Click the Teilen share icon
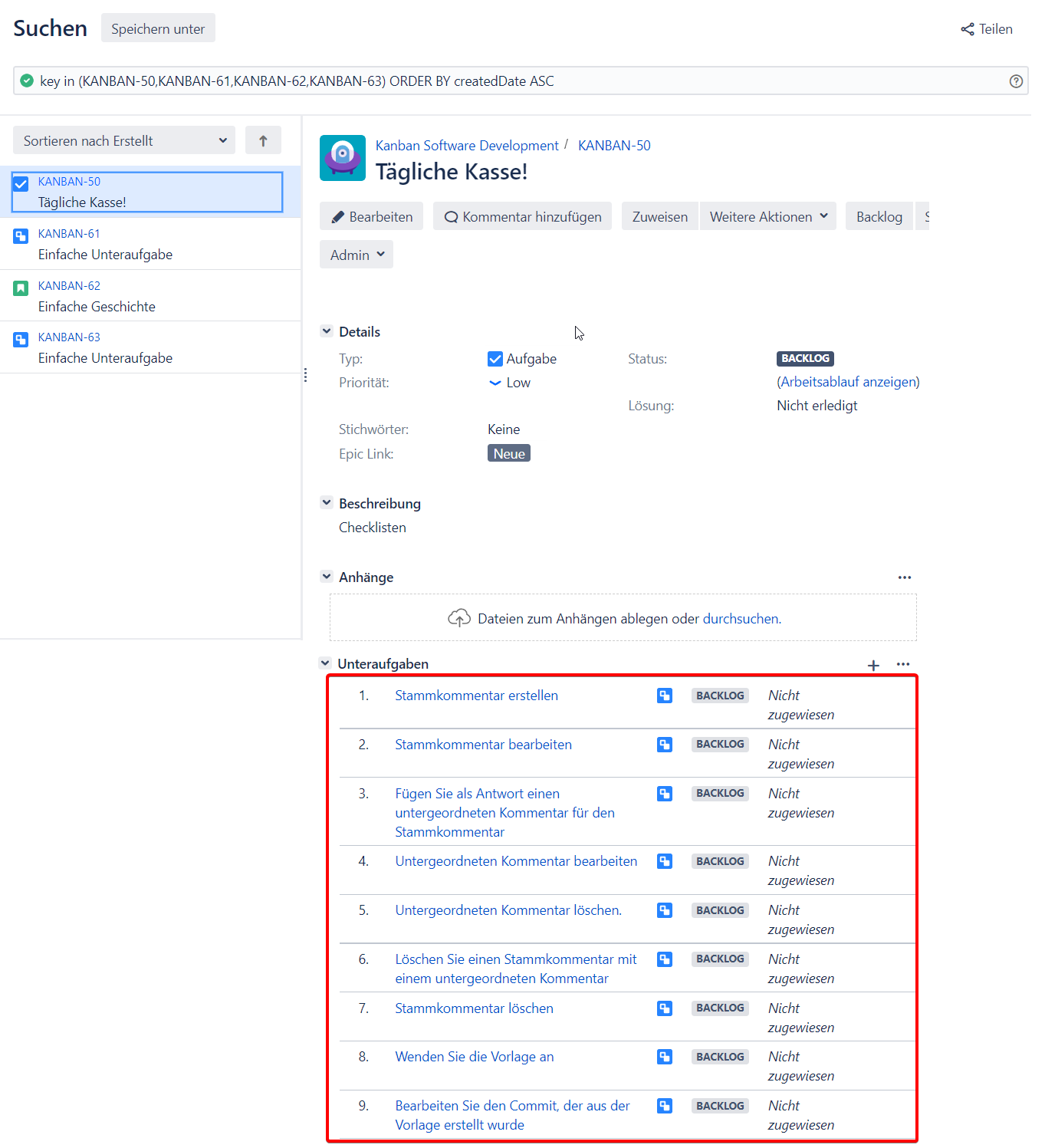Viewport: 1045px width, 1148px height. coord(968,29)
